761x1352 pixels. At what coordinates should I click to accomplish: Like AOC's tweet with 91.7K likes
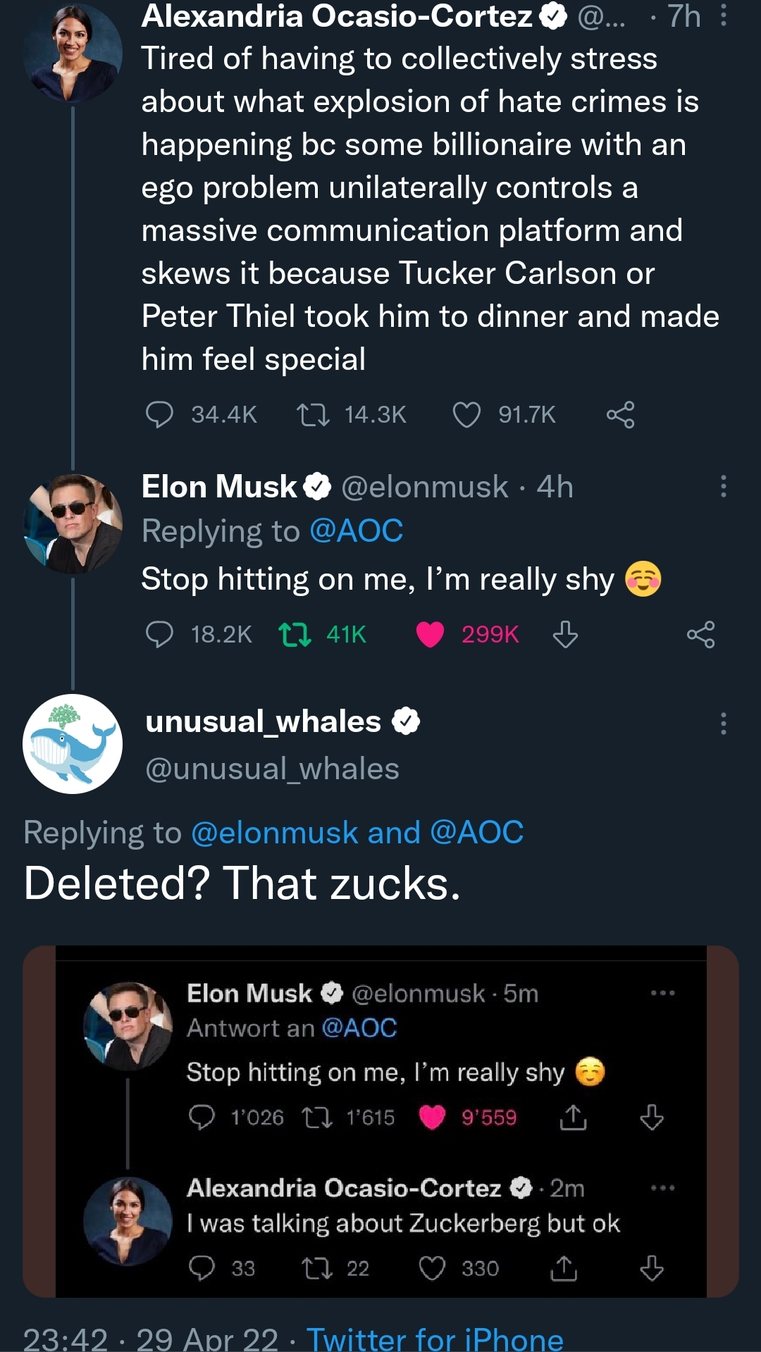point(467,414)
